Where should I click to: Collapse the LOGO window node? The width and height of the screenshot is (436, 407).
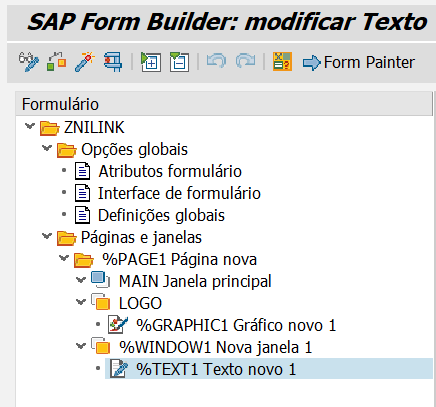tap(81, 302)
